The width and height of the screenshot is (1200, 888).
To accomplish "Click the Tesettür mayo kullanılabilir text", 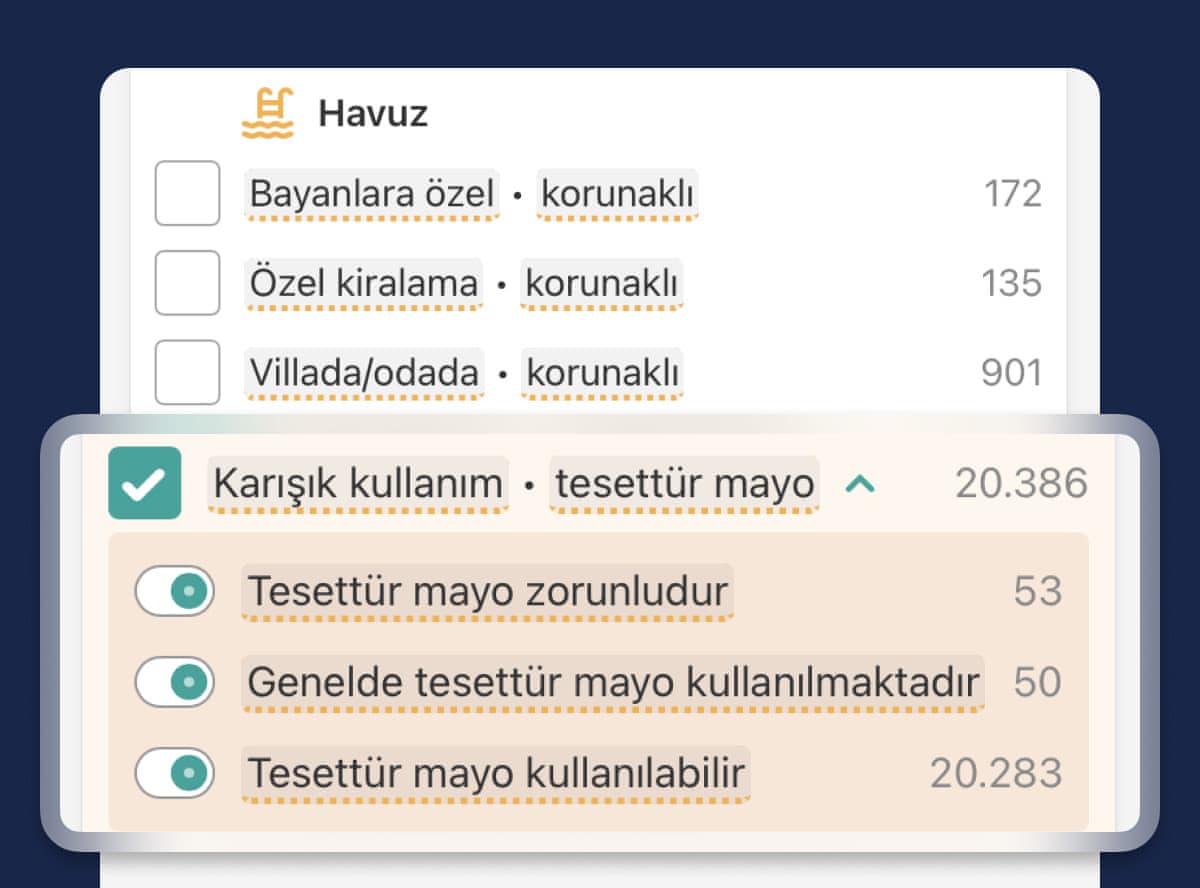I will (496, 773).
